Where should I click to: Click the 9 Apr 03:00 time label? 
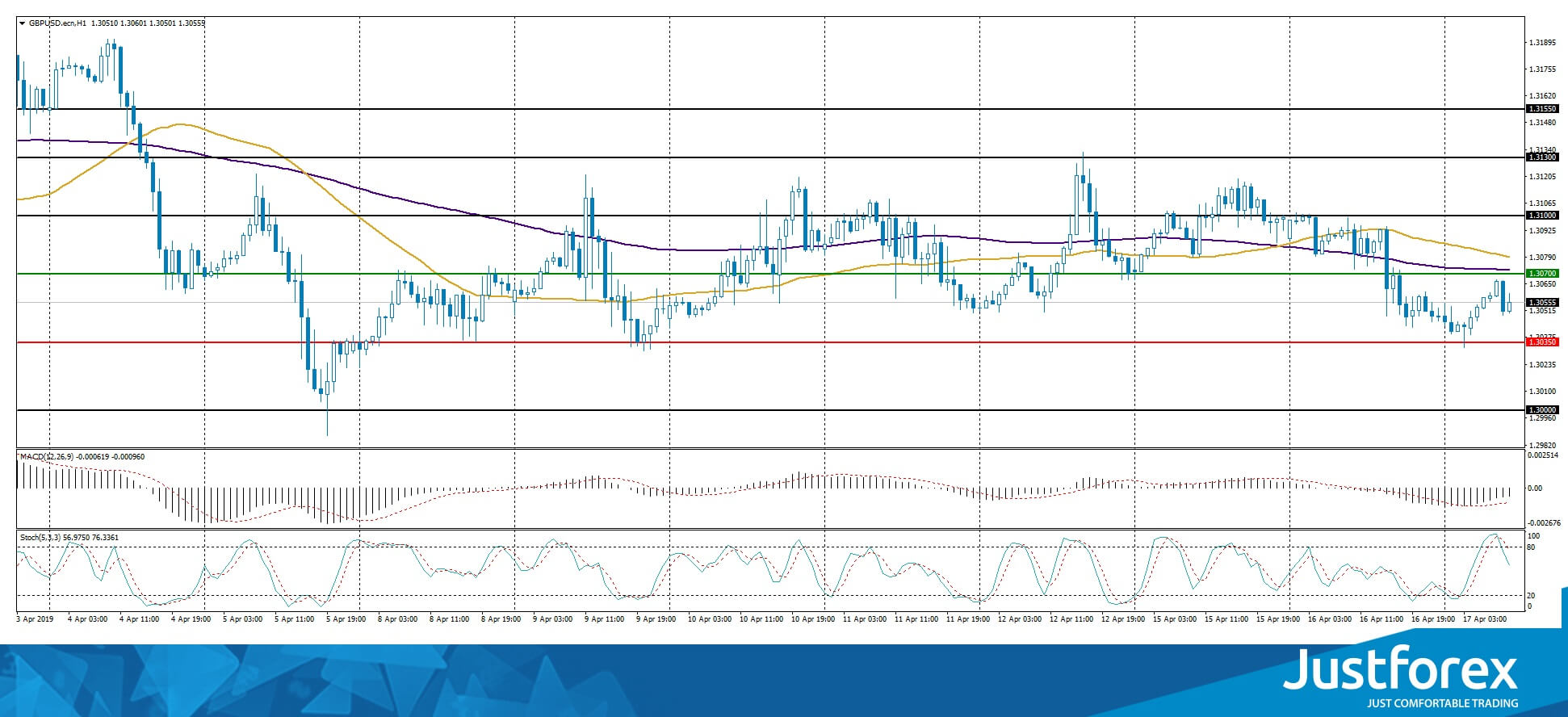(552, 619)
